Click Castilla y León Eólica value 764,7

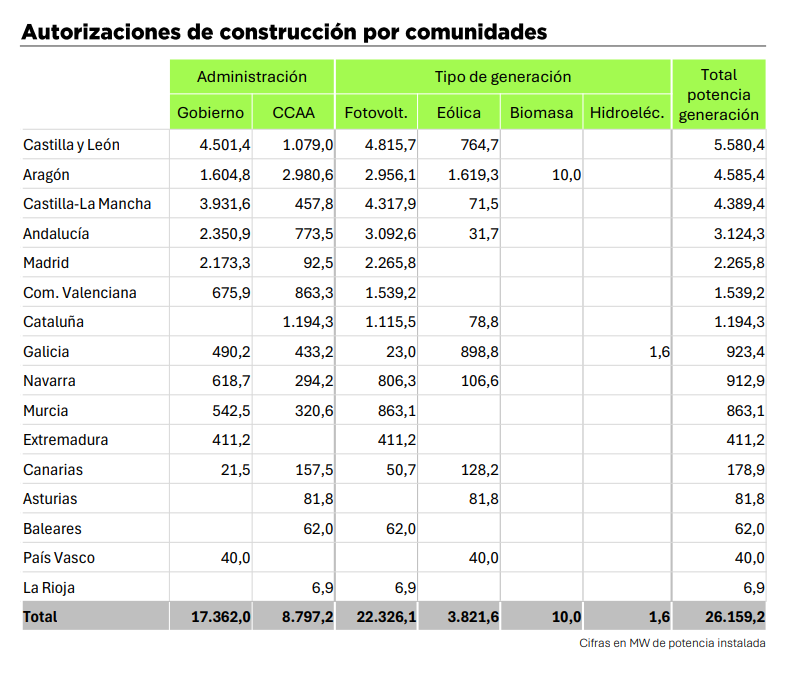coord(479,145)
